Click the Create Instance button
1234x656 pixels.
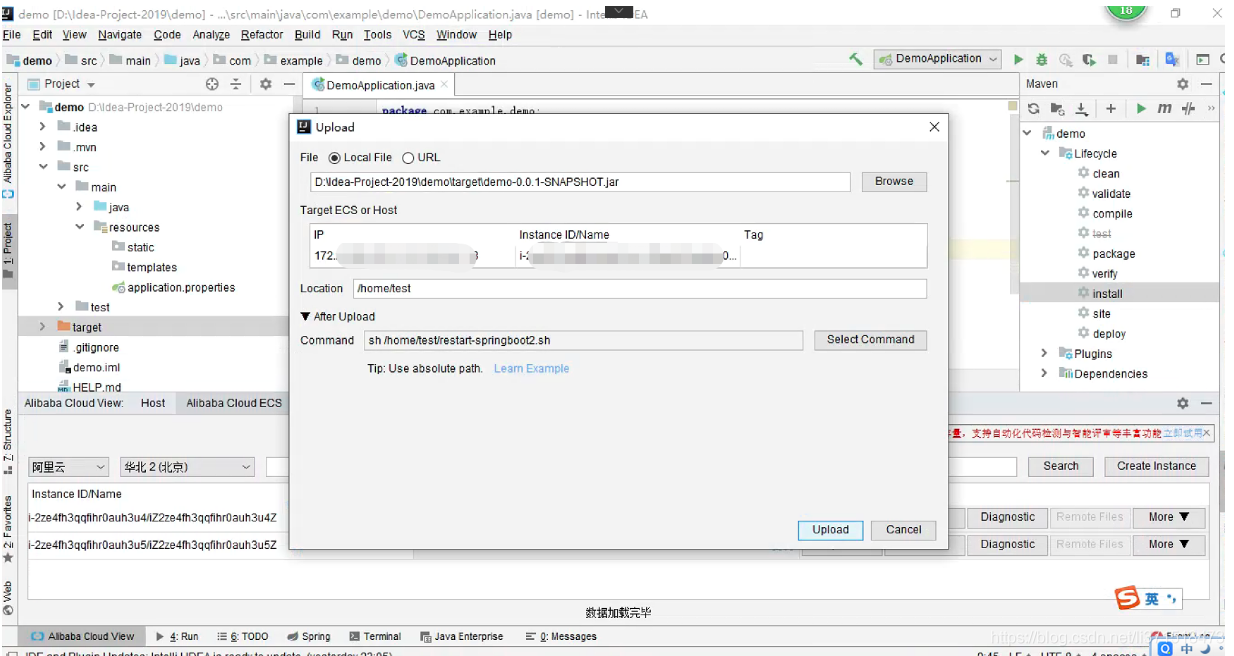click(1156, 466)
